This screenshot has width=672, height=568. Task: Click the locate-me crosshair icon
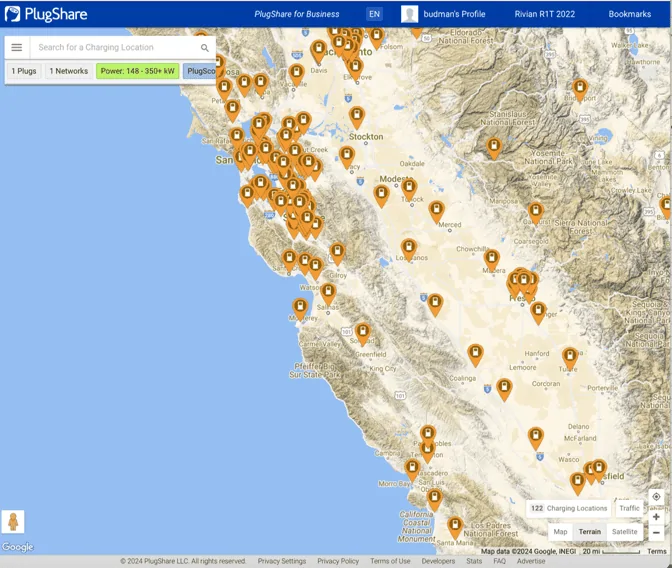click(x=656, y=496)
